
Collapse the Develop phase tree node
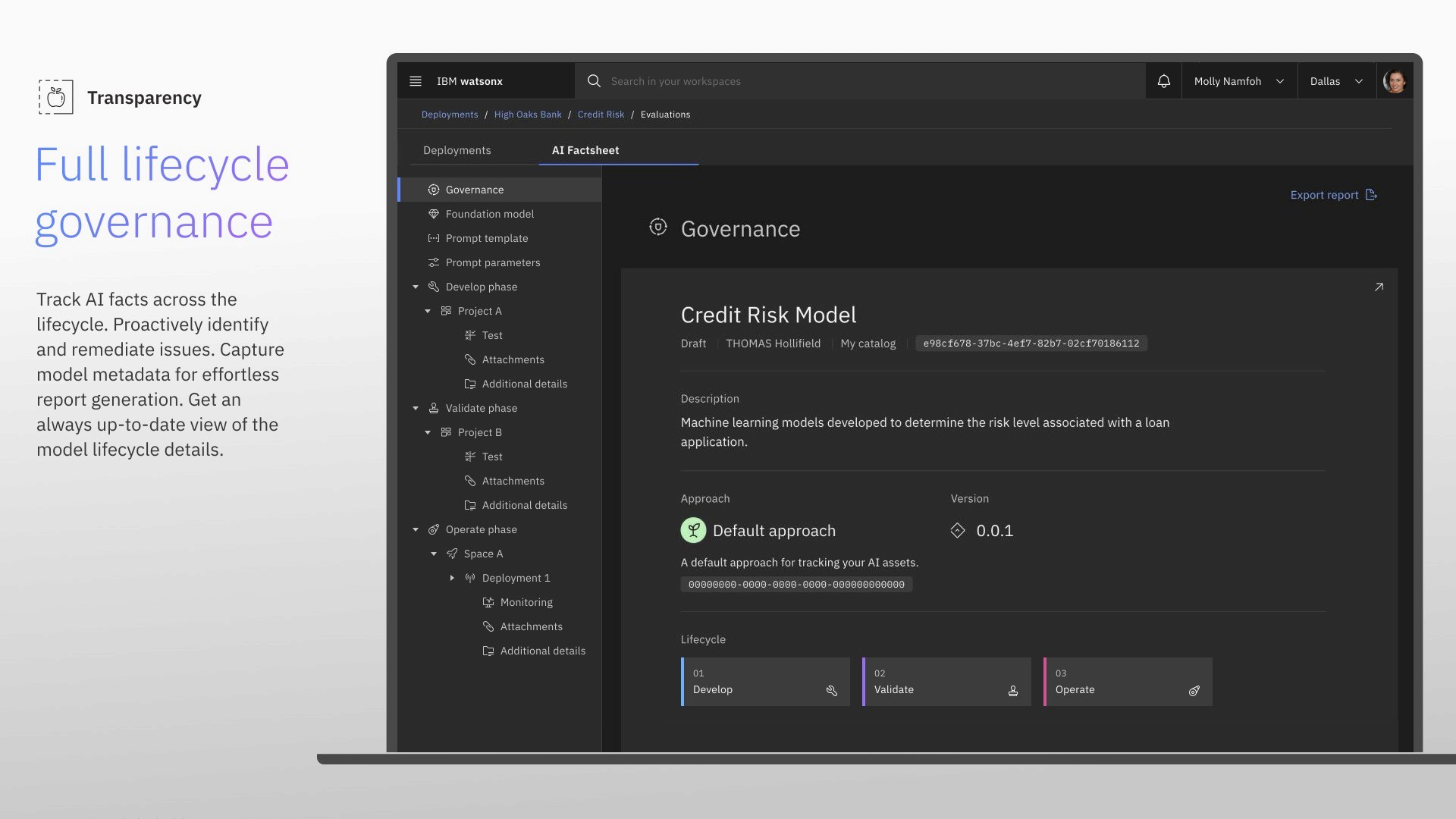tap(416, 287)
